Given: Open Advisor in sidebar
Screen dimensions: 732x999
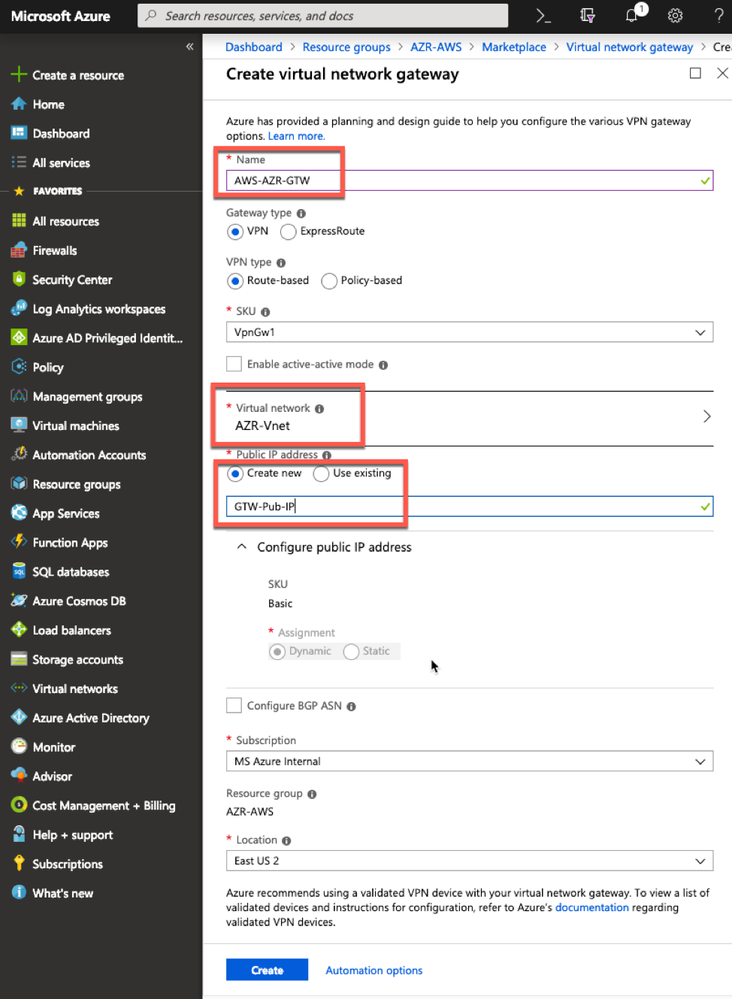Looking at the screenshot, I should tap(52, 777).
